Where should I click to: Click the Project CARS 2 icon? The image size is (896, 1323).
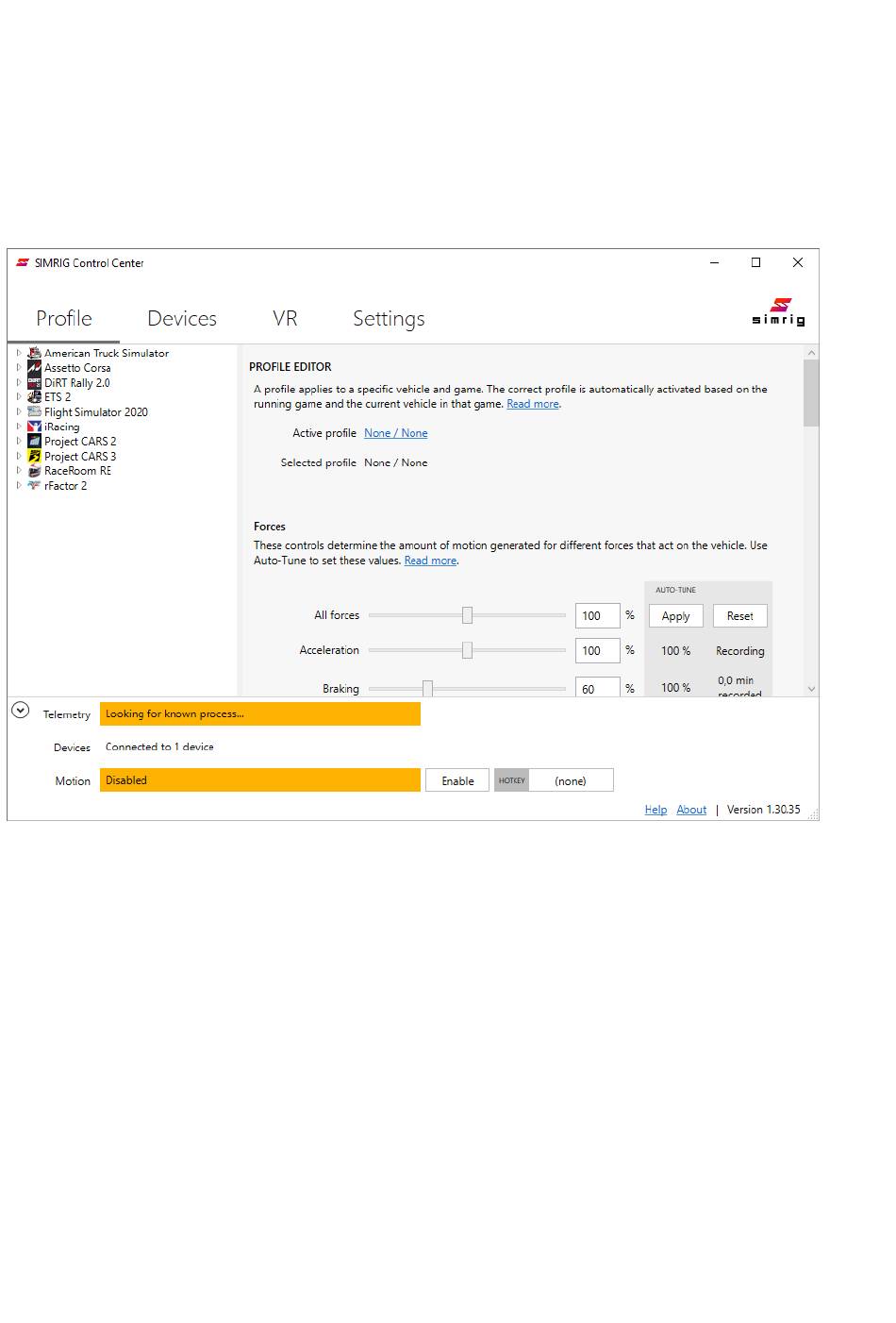coord(34,441)
